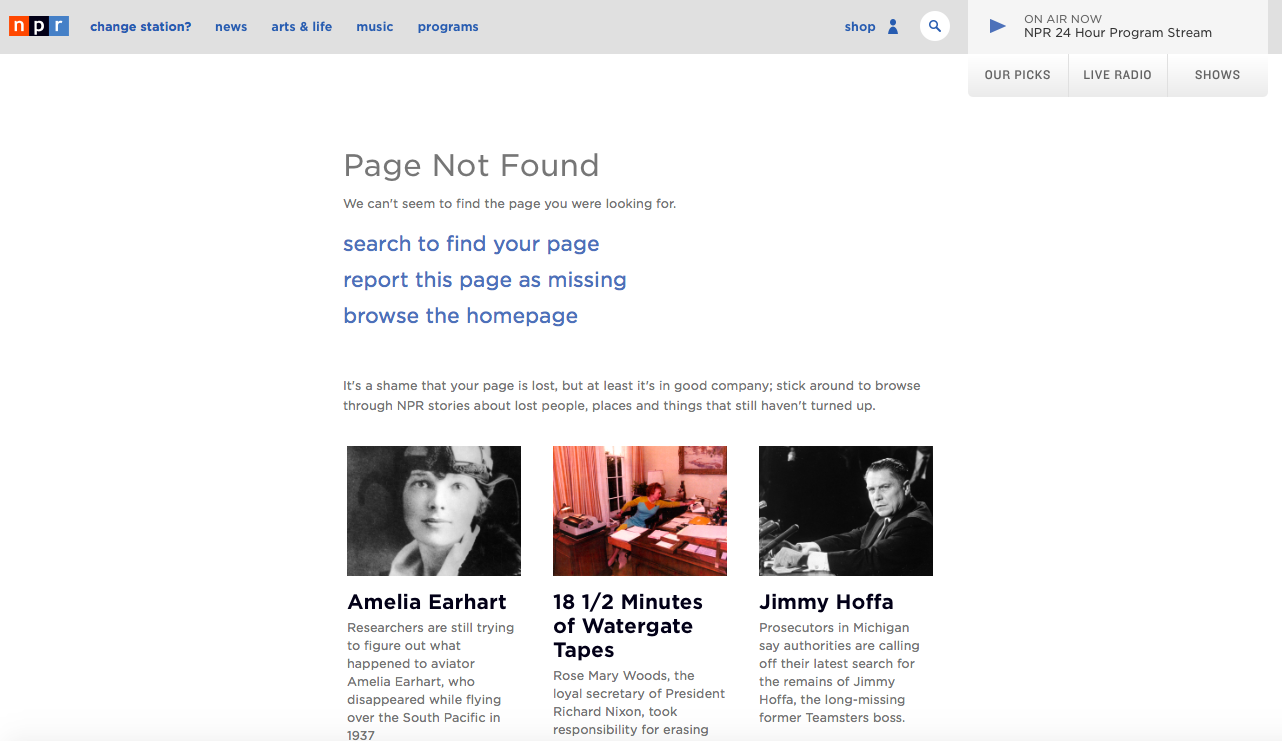This screenshot has width=1282, height=741.
Task: Open the Watergate tapes office photo
Action: (x=640, y=511)
